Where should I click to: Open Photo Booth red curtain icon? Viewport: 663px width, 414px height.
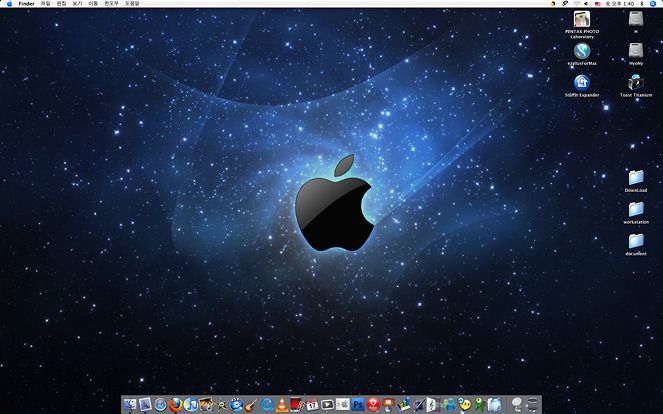click(297, 405)
